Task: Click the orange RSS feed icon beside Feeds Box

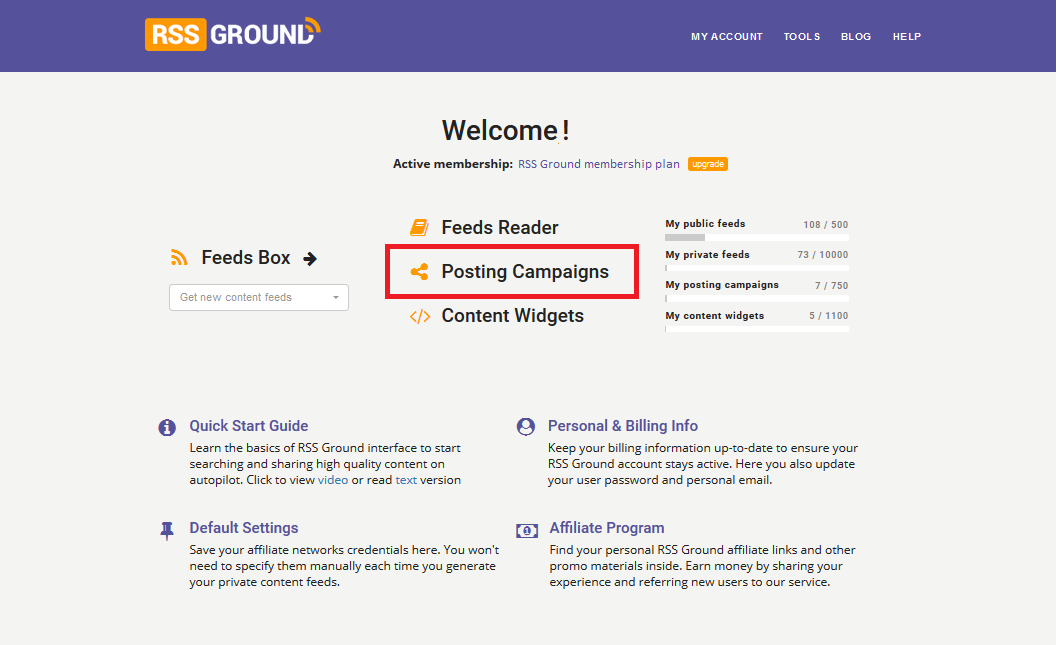Action: click(179, 257)
